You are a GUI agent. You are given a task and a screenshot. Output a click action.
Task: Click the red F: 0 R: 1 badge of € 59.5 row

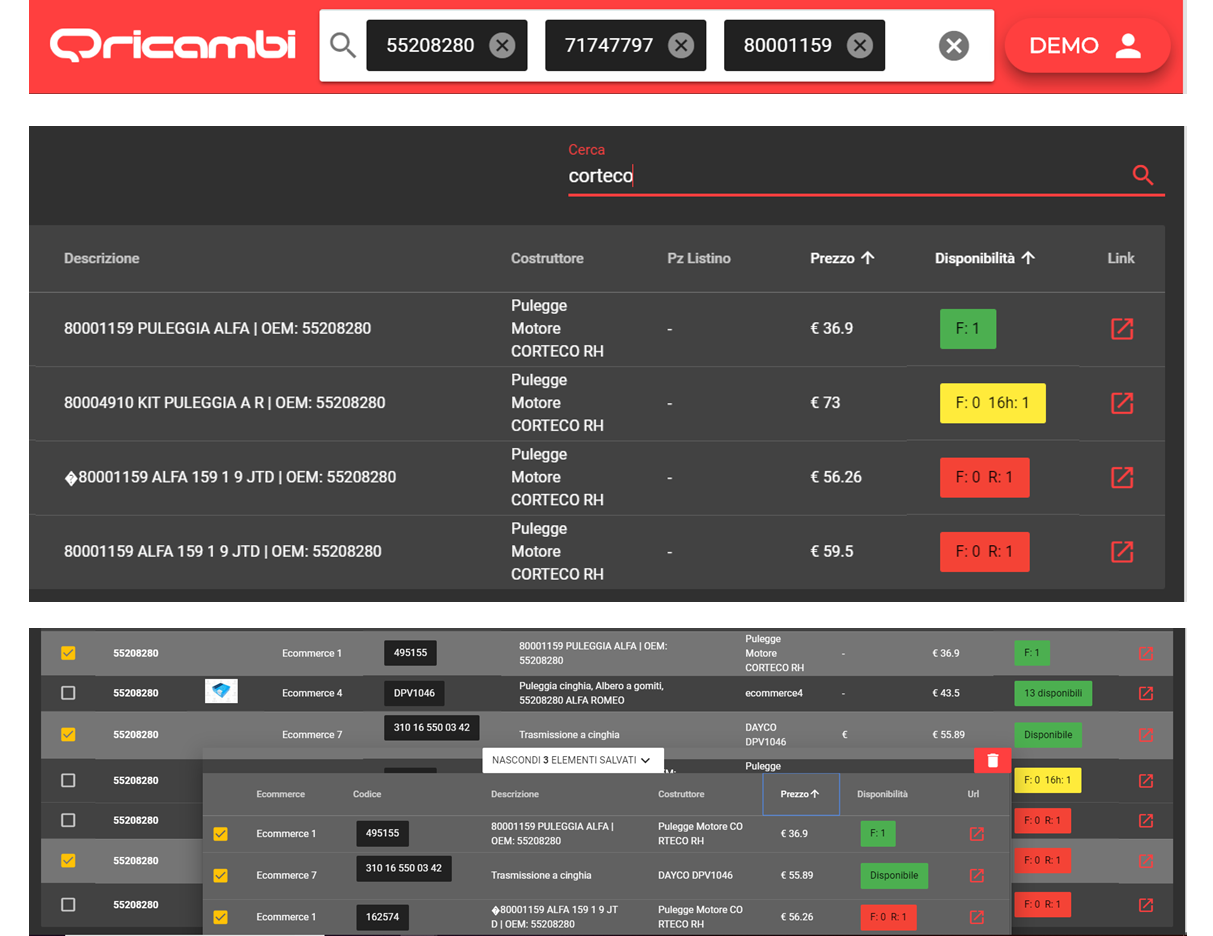(x=984, y=552)
